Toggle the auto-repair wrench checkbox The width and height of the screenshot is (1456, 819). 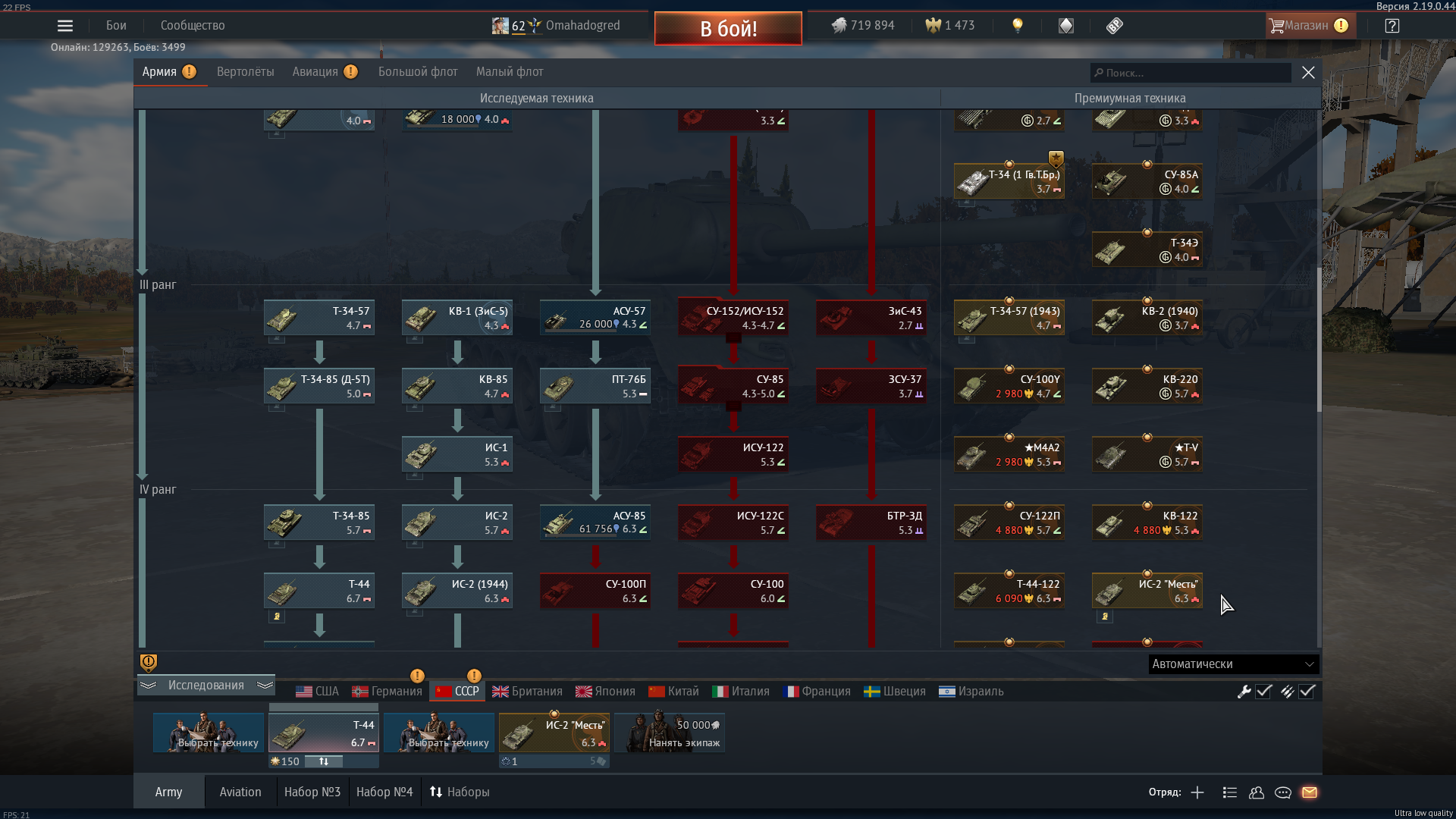pos(1263,692)
